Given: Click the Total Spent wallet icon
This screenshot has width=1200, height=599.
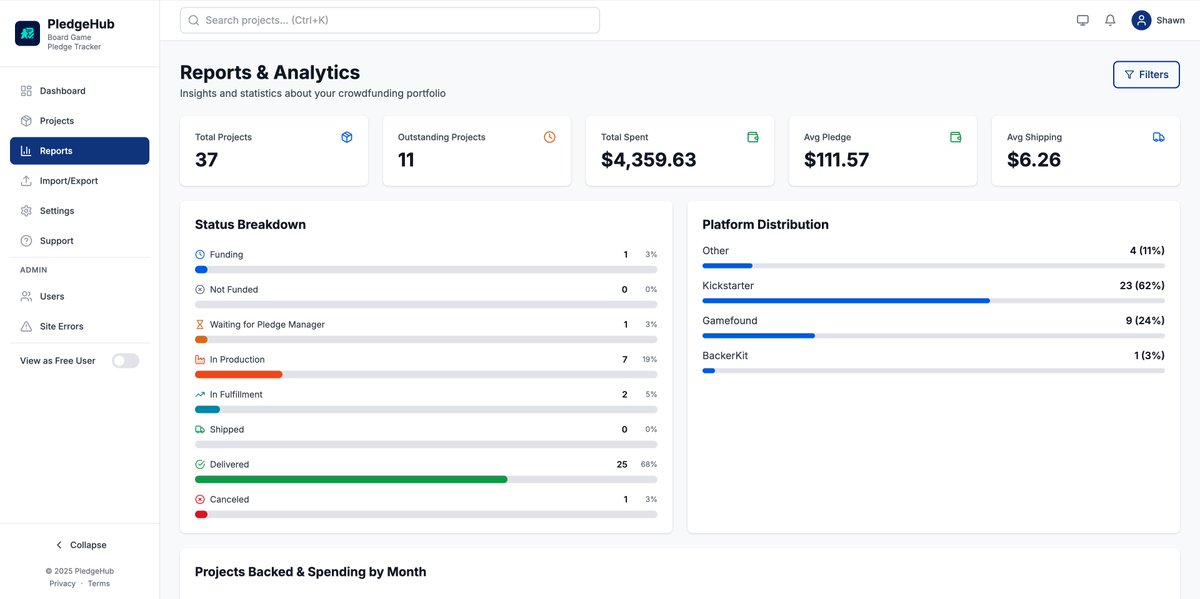Looking at the screenshot, I should (753, 137).
